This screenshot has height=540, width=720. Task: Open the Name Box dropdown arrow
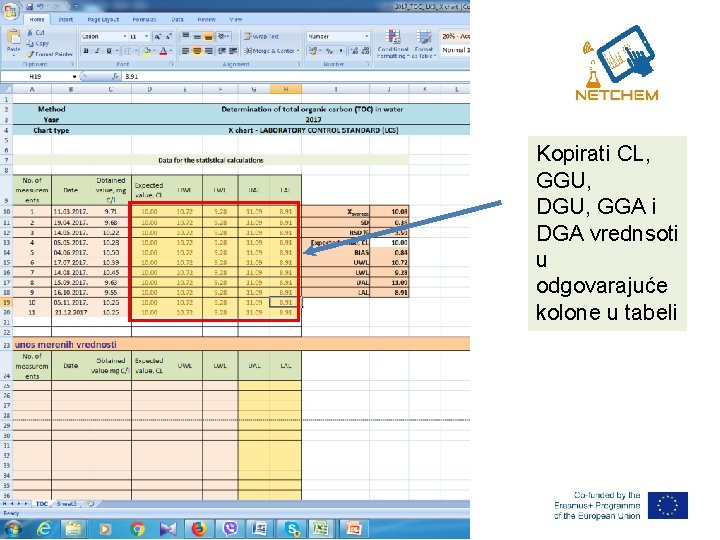pos(74,76)
